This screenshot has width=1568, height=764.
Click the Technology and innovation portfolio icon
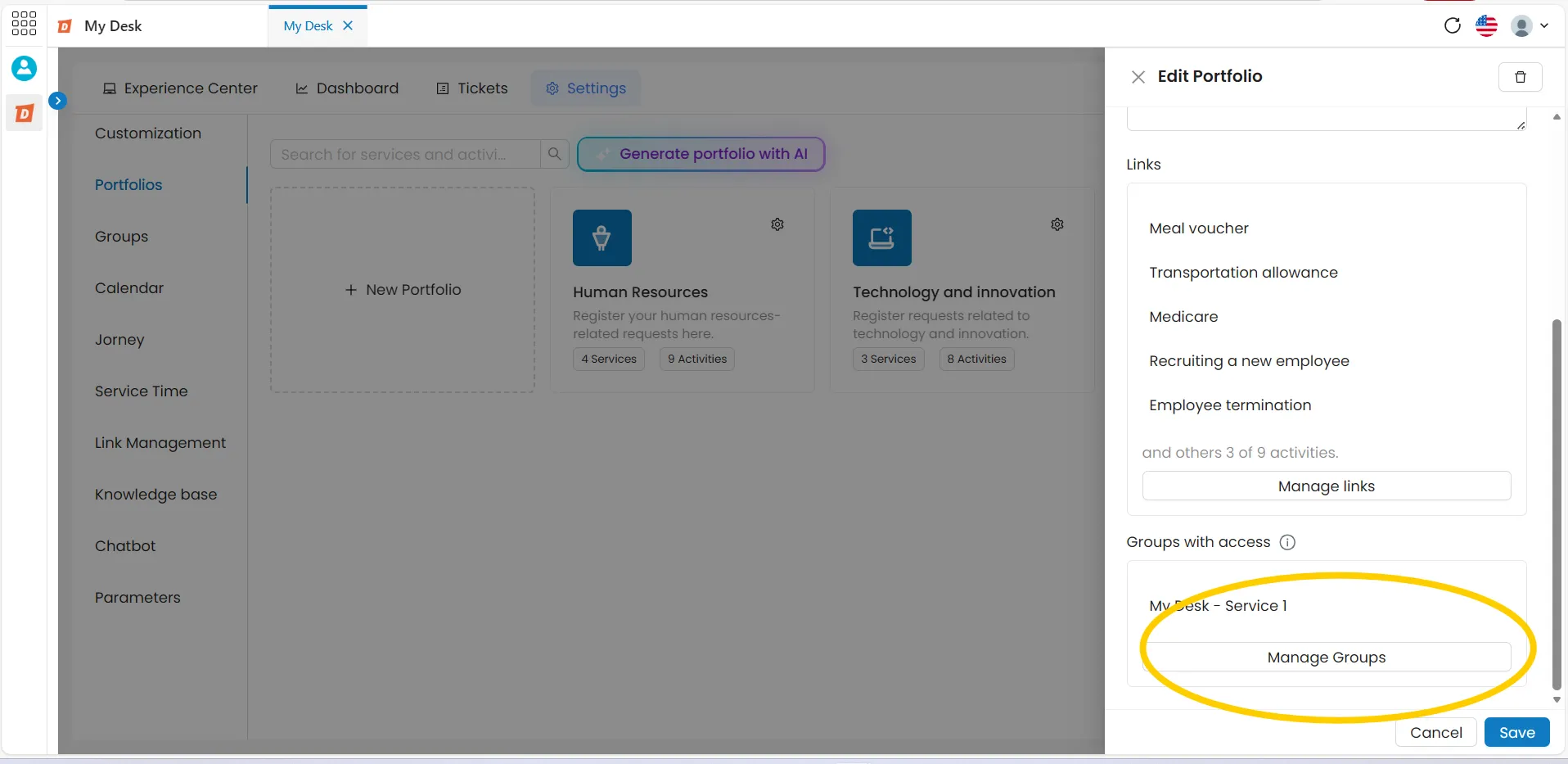pos(882,238)
